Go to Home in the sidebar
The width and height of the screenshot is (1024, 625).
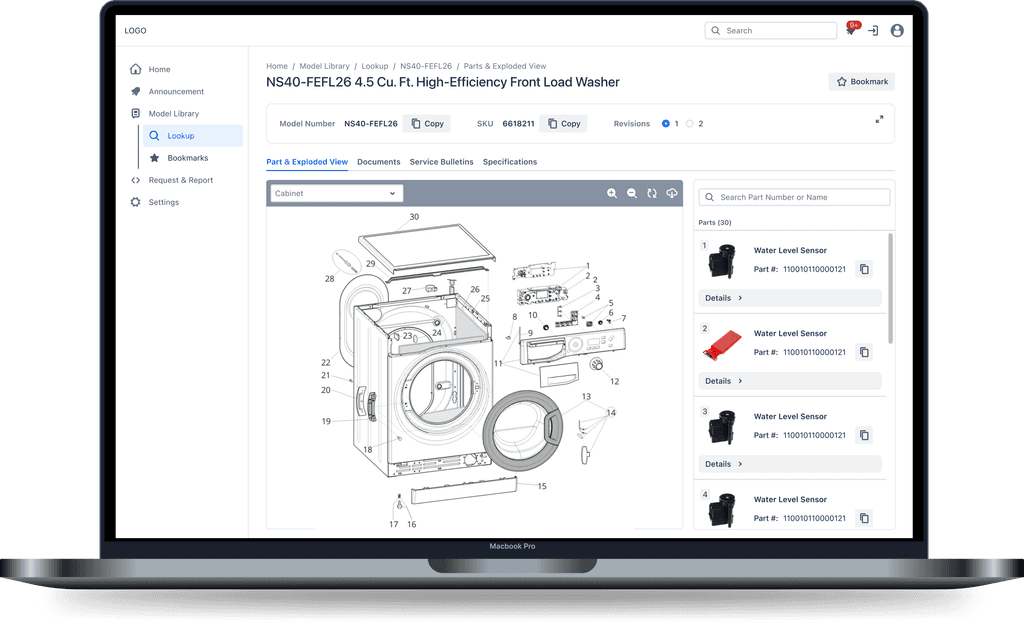click(x=159, y=69)
